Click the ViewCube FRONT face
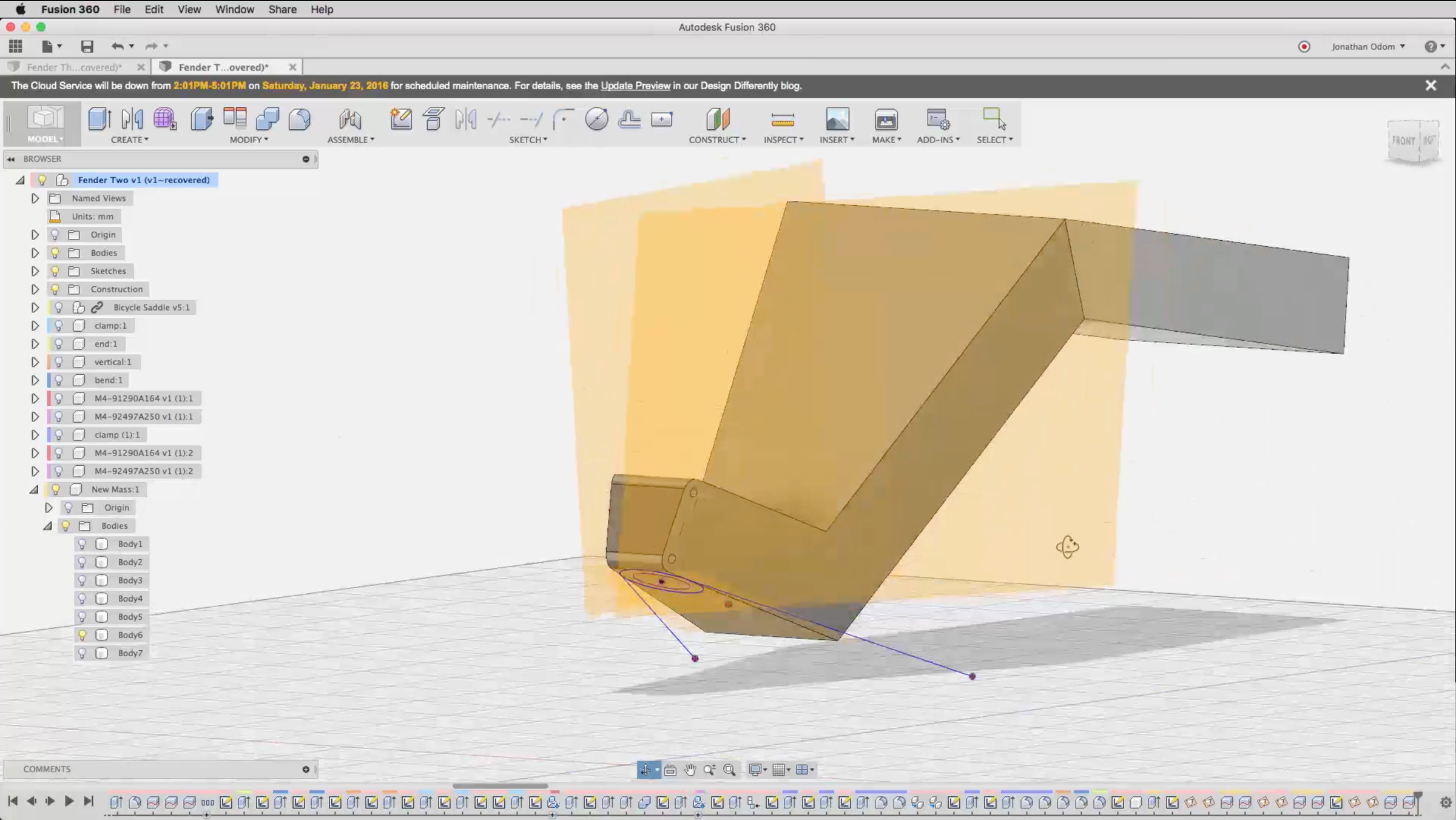The height and width of the screenshot is (820, 1456). point(1403,141)
